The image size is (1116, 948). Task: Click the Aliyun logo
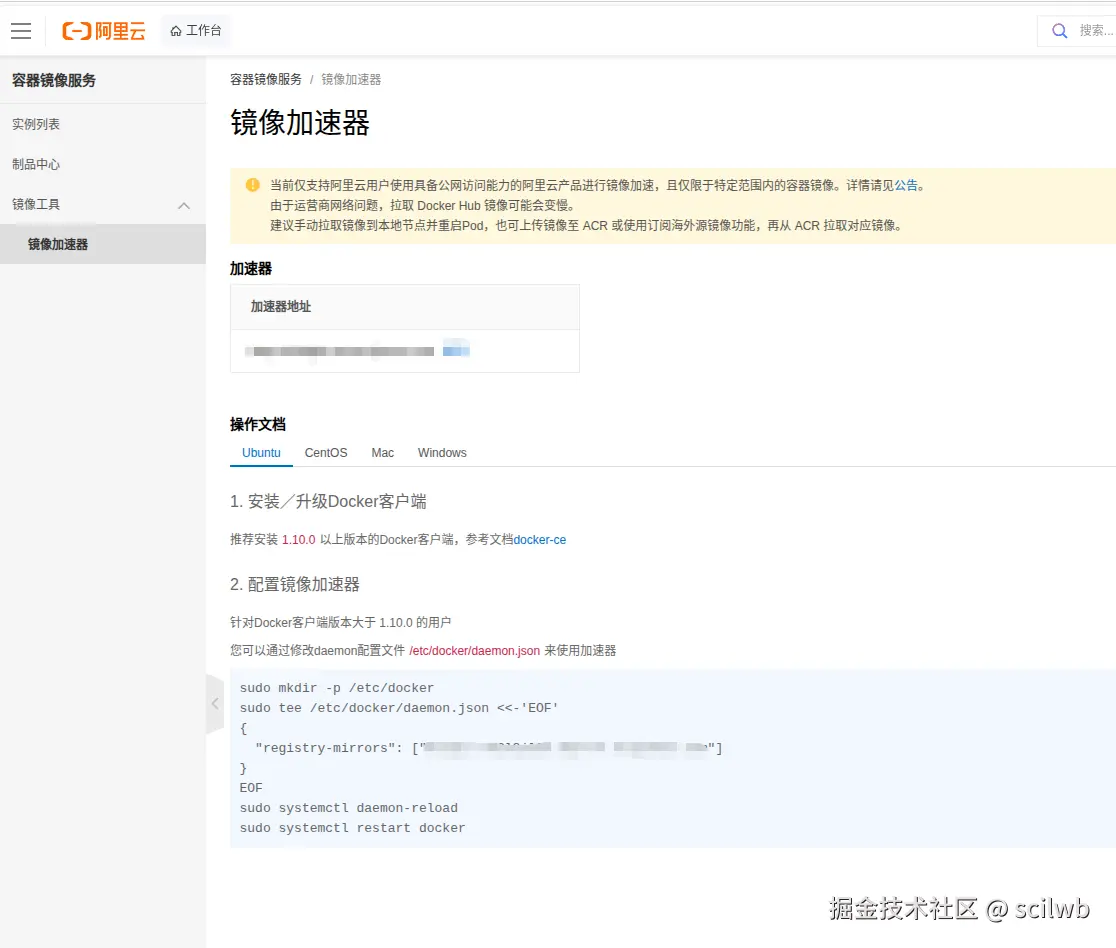pyautogui.click(x=104, y=31)
